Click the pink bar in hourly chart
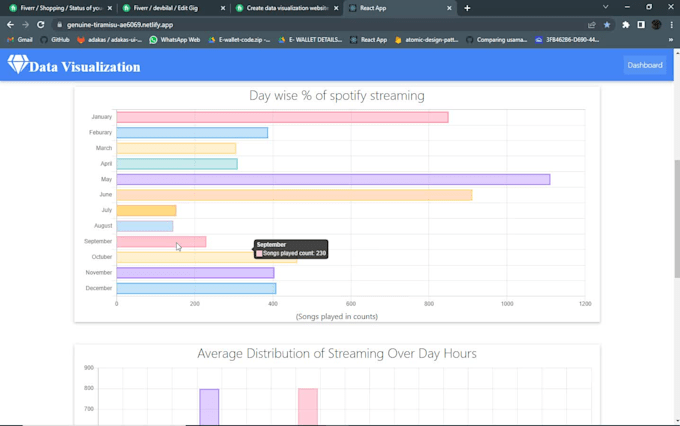This screenshot has width=680, height=426. point(307,406)
